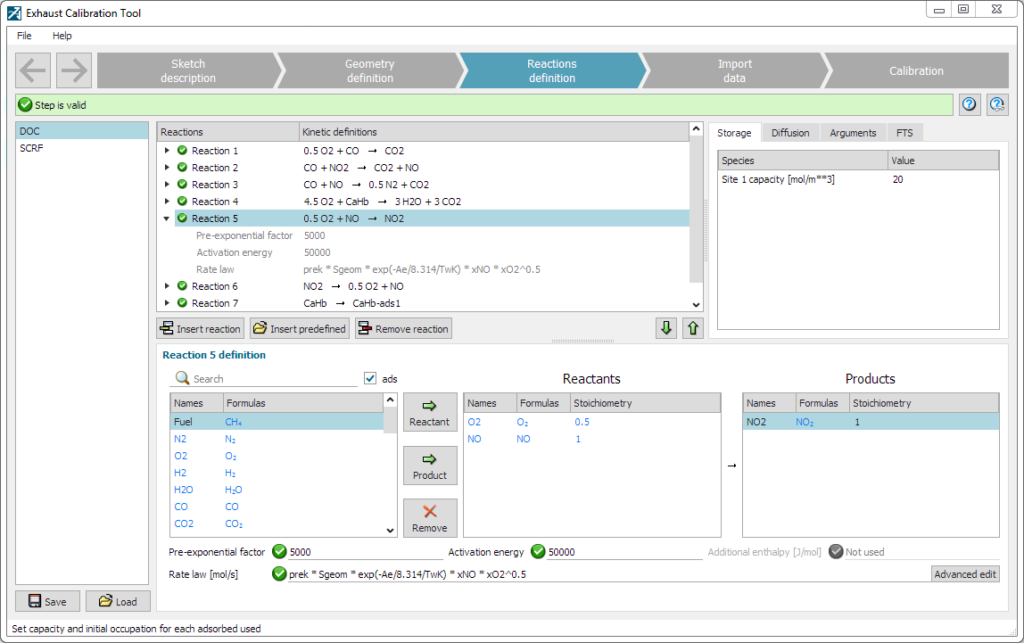This screenshot has height=643, width=1024.
Task: Expand Reaction 7 tree row
Action: [167, 303]
